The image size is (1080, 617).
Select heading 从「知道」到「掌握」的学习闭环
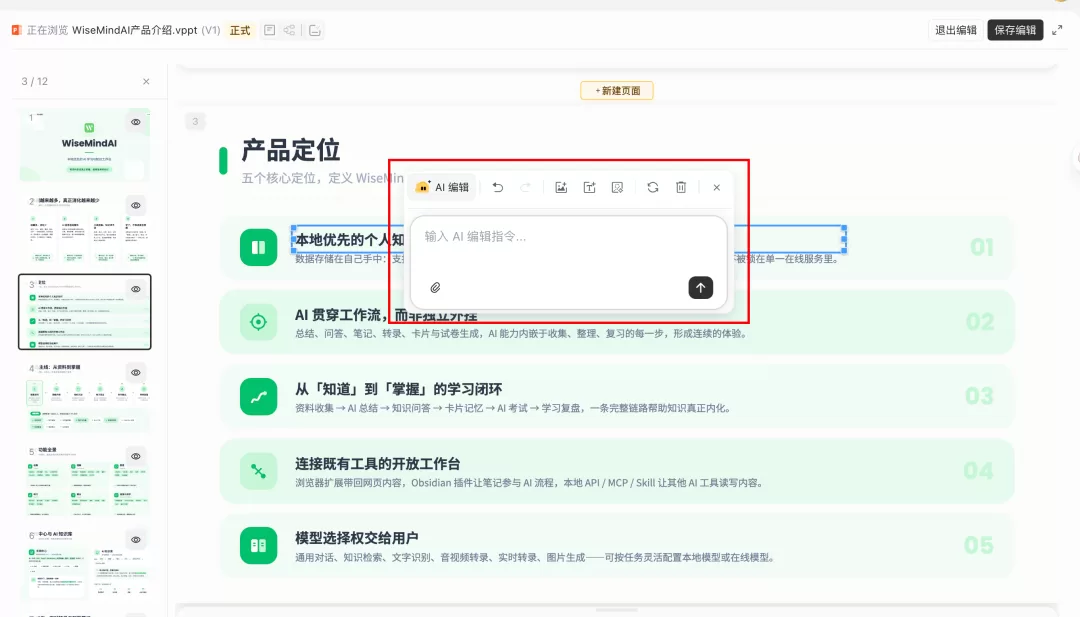tap(399, 389)
